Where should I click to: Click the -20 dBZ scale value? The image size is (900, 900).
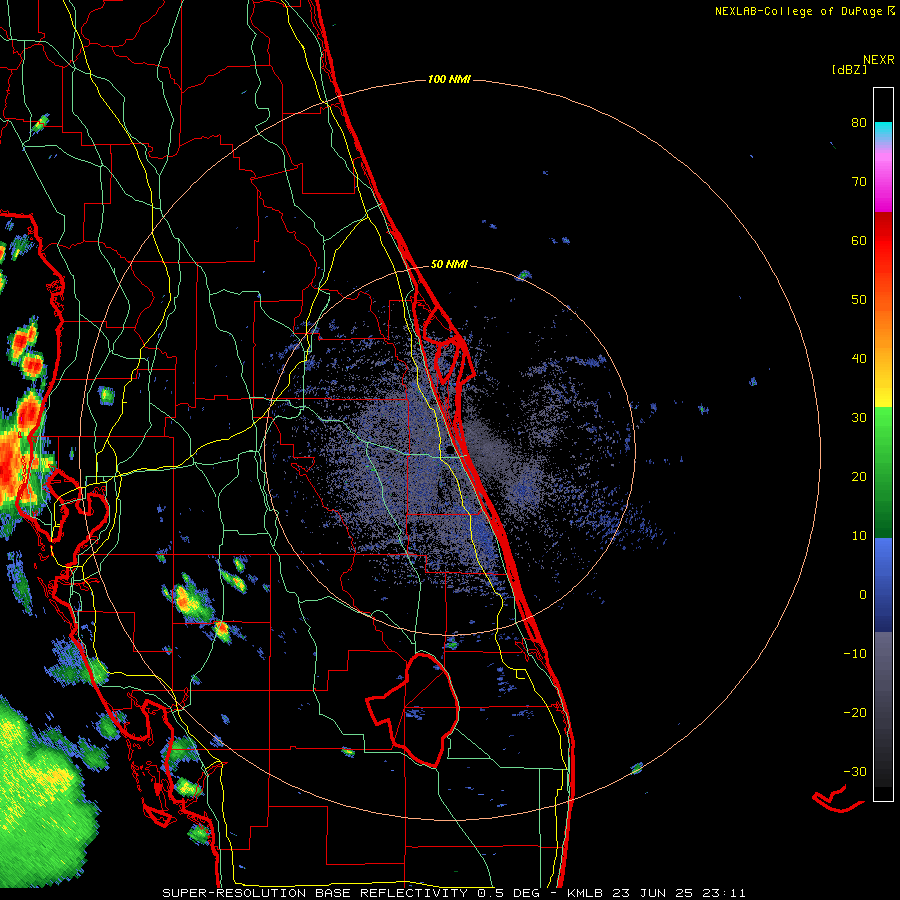855,712
